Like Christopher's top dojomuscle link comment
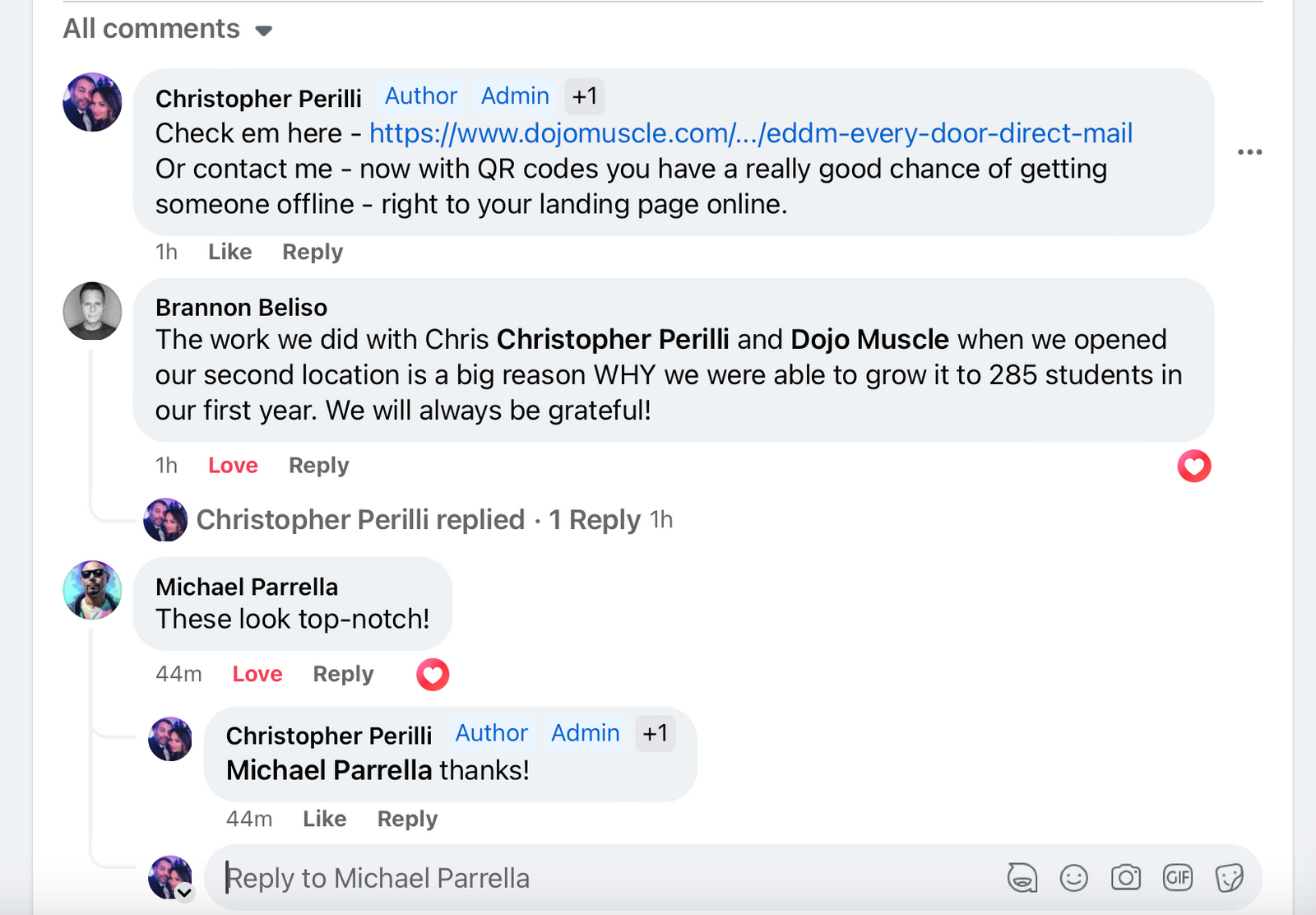1316x915 pixels. 229,253
